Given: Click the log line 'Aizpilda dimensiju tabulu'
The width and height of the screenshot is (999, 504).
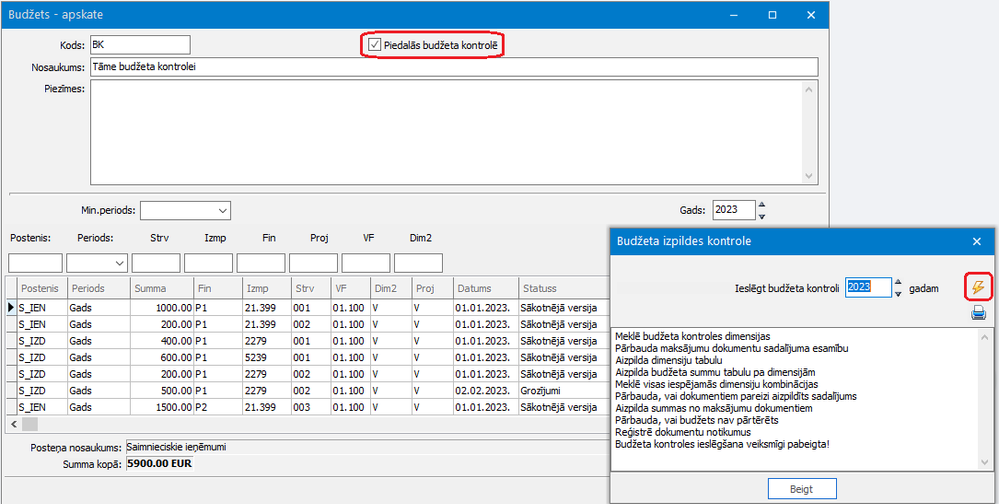Looking at the screenshot, I should pyautogui.click(x=669, y=359).
